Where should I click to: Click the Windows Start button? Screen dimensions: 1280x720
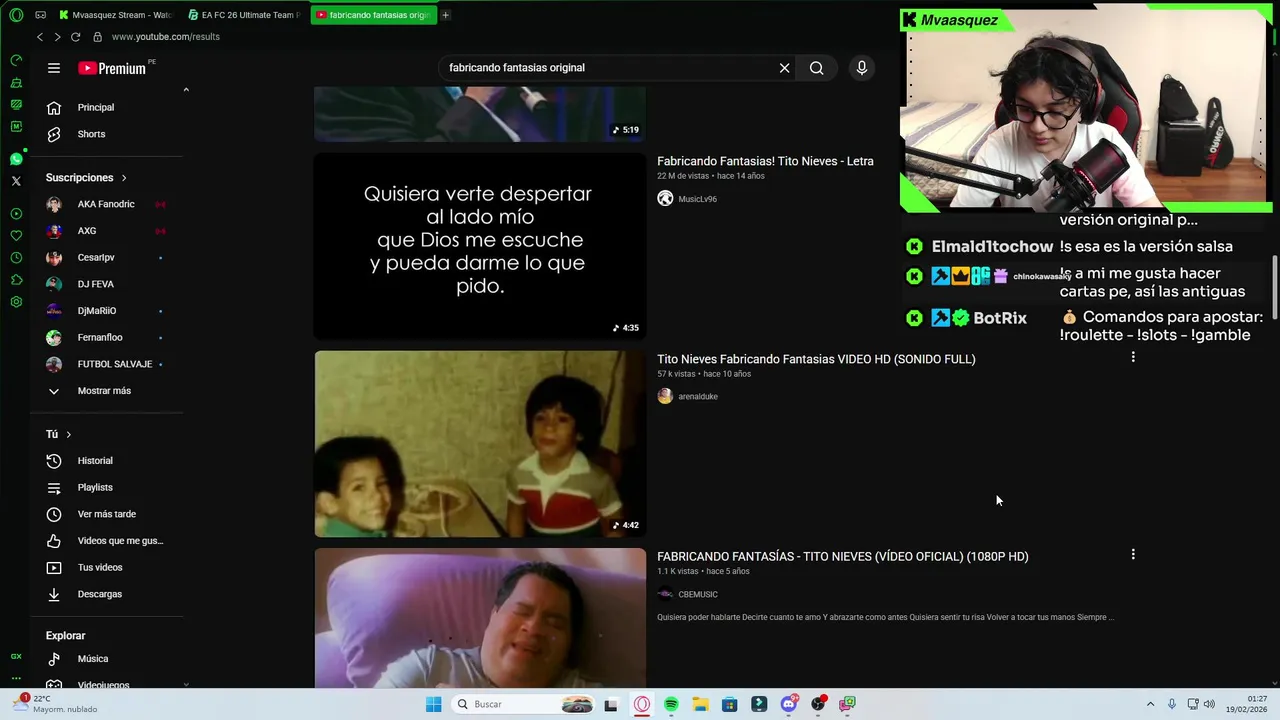(x=433, y=704)
